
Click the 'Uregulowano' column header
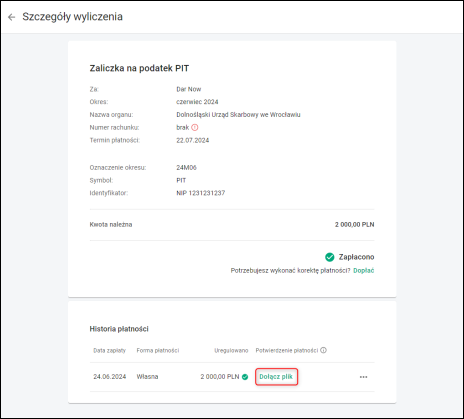231,350
